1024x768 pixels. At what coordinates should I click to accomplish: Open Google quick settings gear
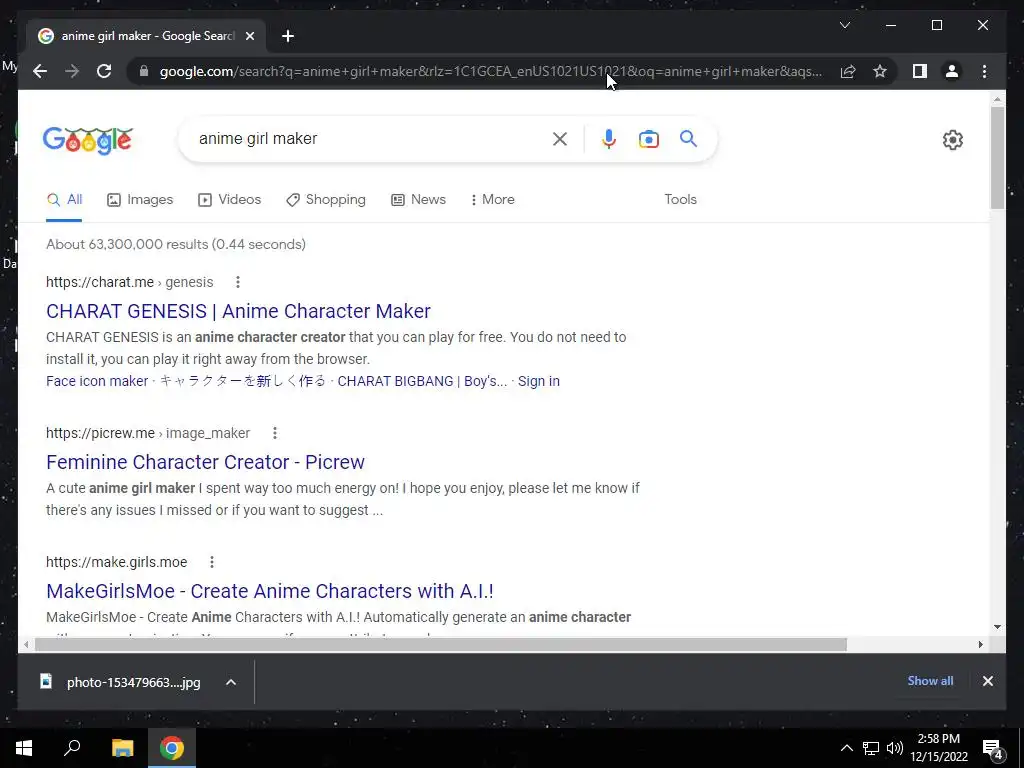(x=952, y=140)
